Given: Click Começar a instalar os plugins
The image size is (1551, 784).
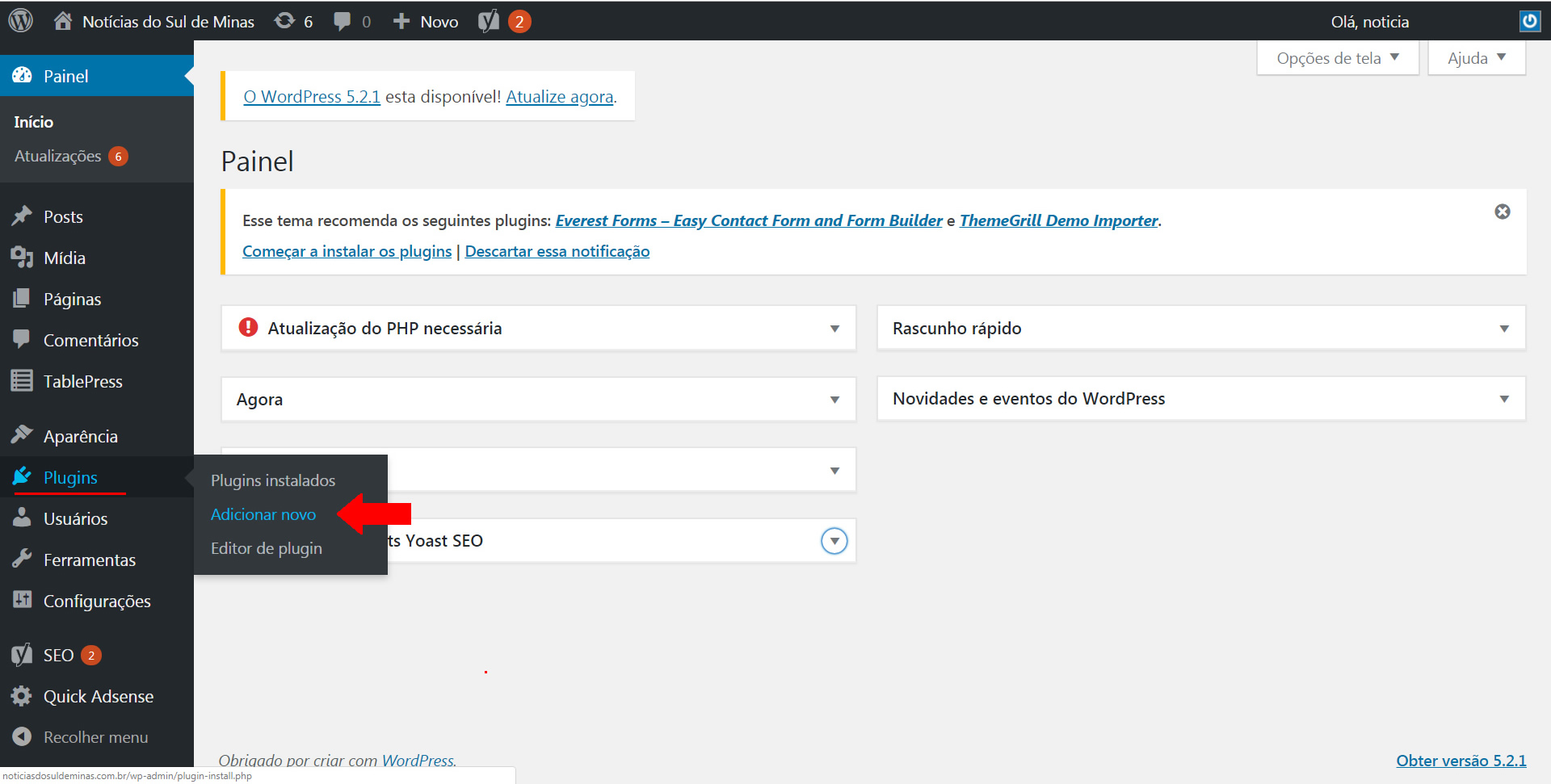Looking at the screenshot, I should pyautogui.click(x=347, y=251).
